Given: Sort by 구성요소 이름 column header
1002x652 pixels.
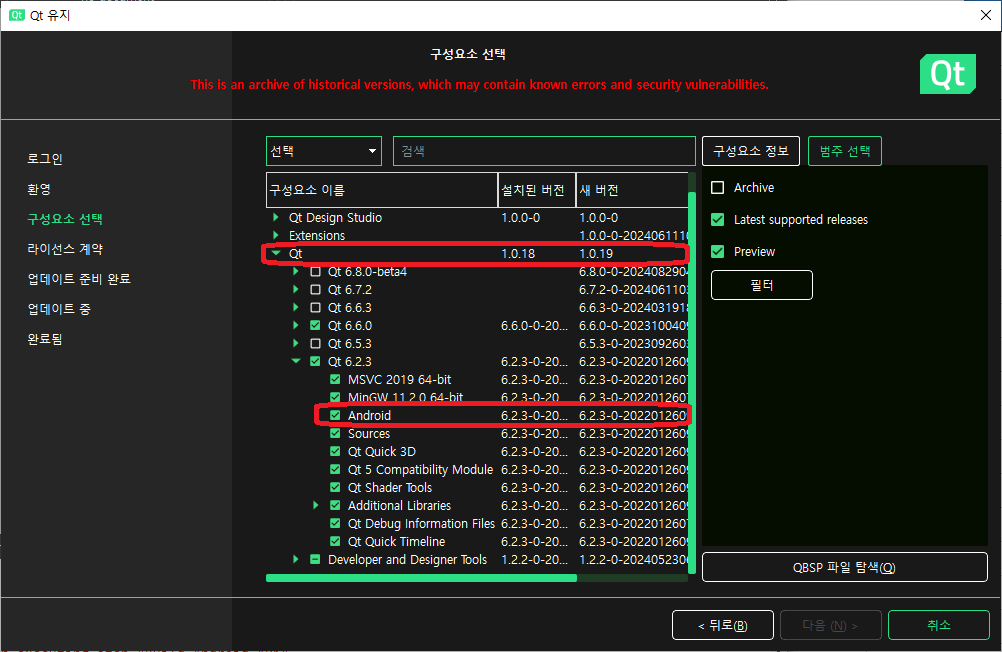Looking at the screenshot, I should pyautogui.click(x=382, y=190).
